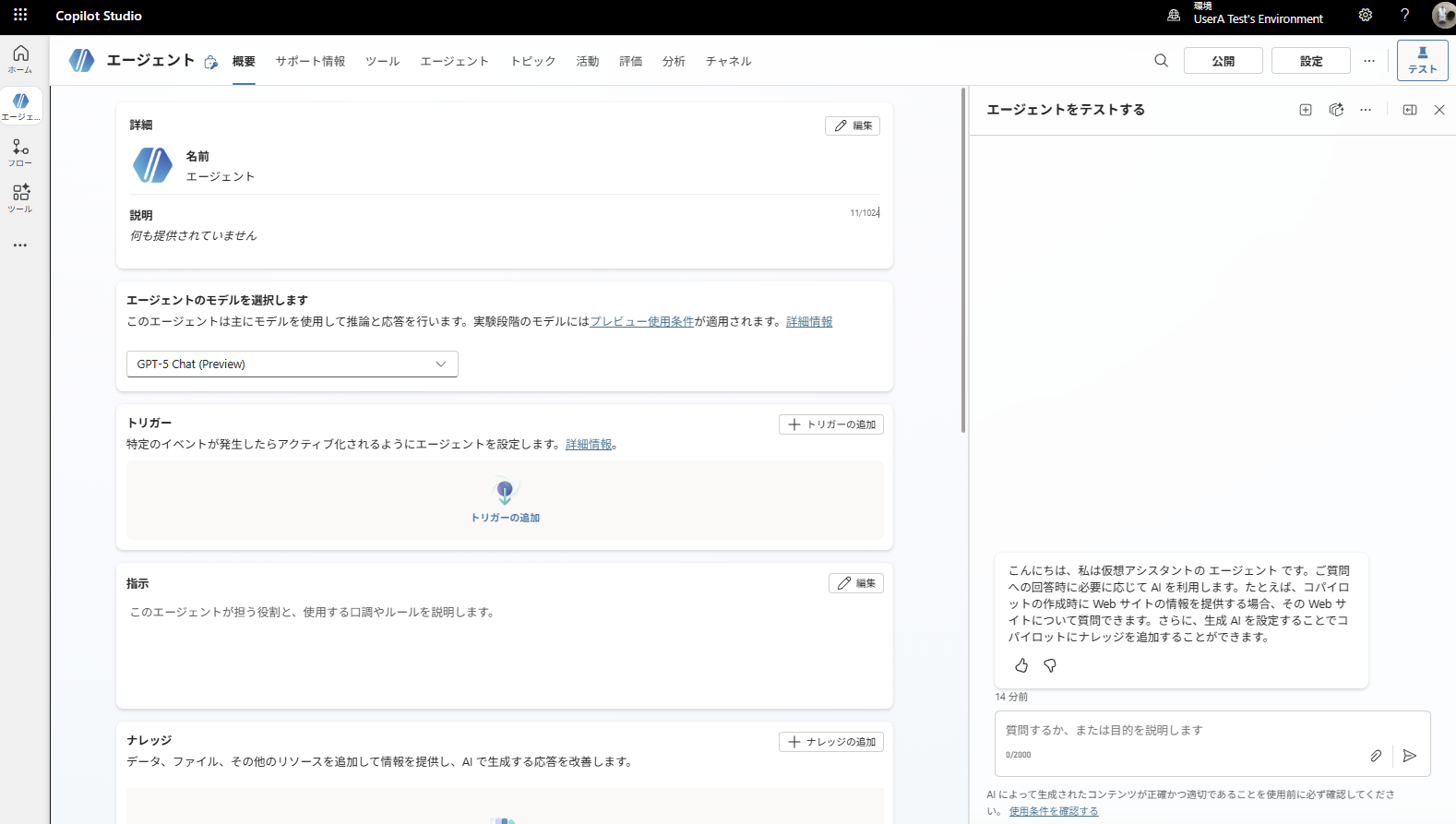Switch to the 評価 tab
Screen dimensions: 1456x824
click(631, 61)
